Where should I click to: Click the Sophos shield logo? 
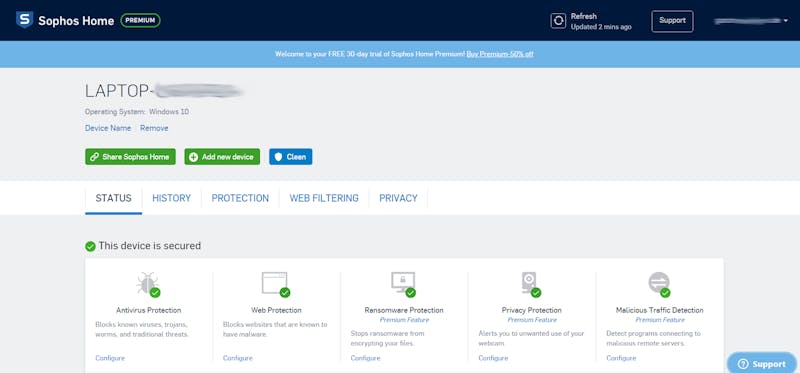(24, 20)
